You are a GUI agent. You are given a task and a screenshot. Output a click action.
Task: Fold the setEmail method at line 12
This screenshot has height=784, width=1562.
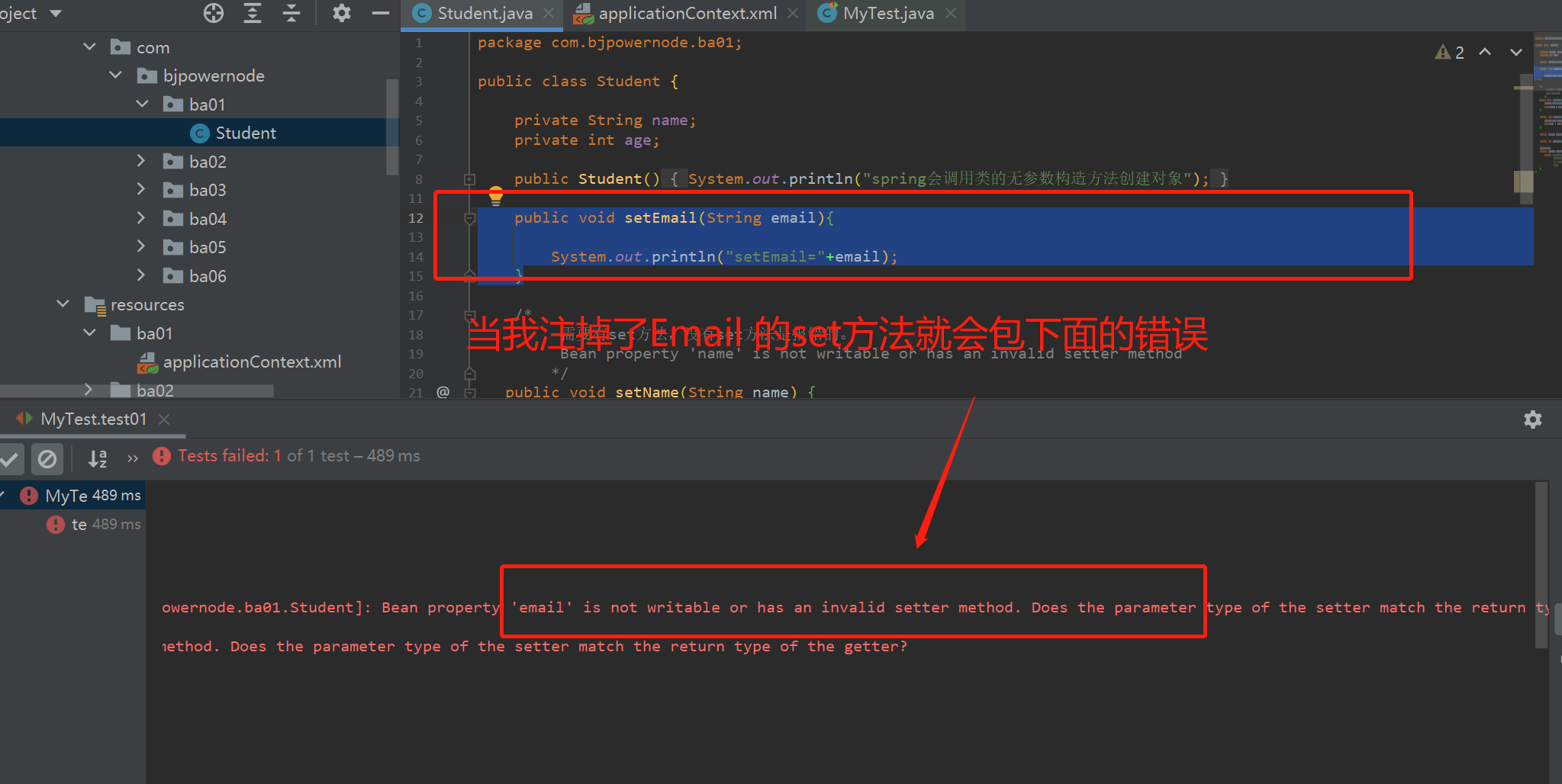pos(470,219)
